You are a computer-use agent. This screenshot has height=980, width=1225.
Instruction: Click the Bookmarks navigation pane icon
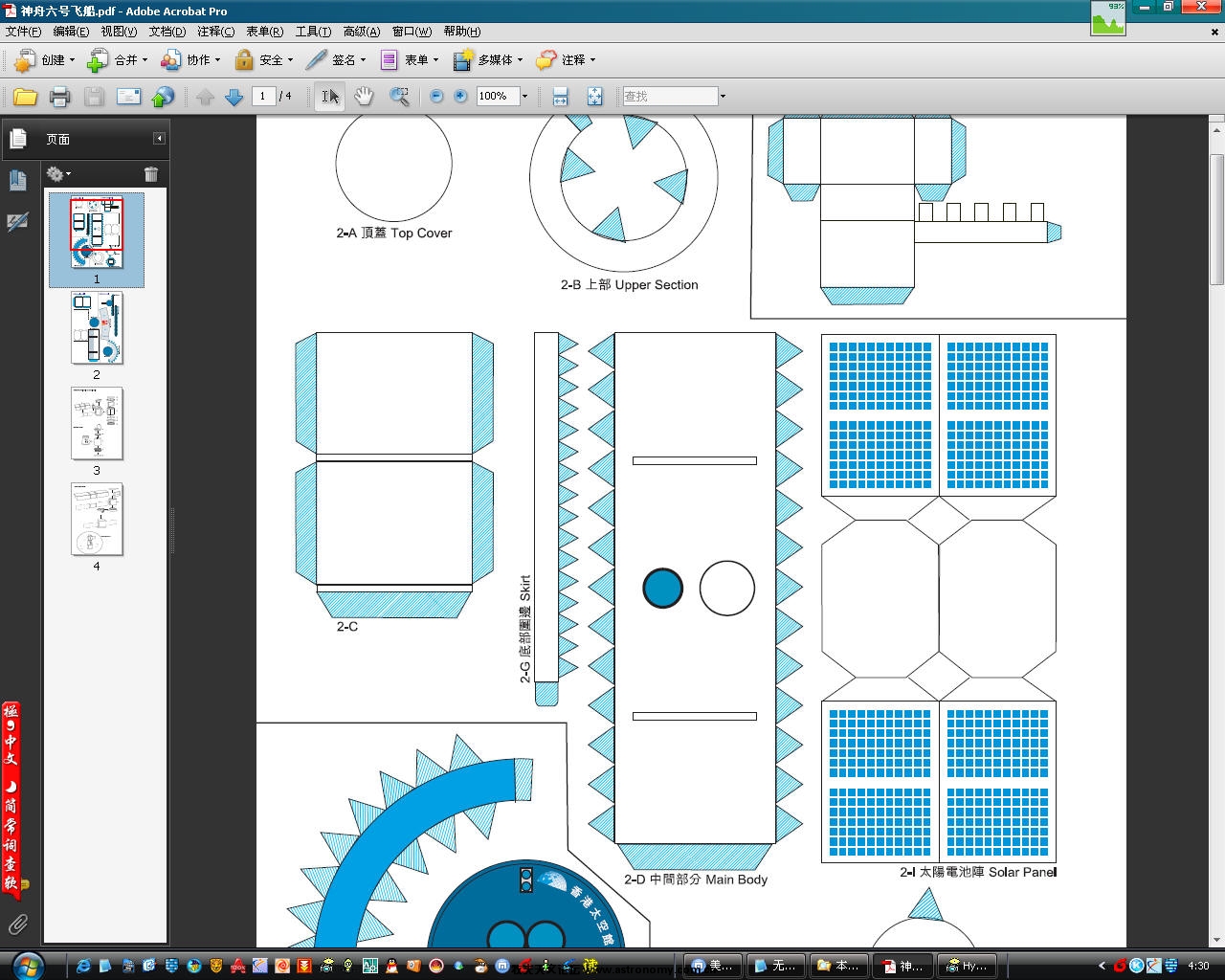click(x=17, y=180)
